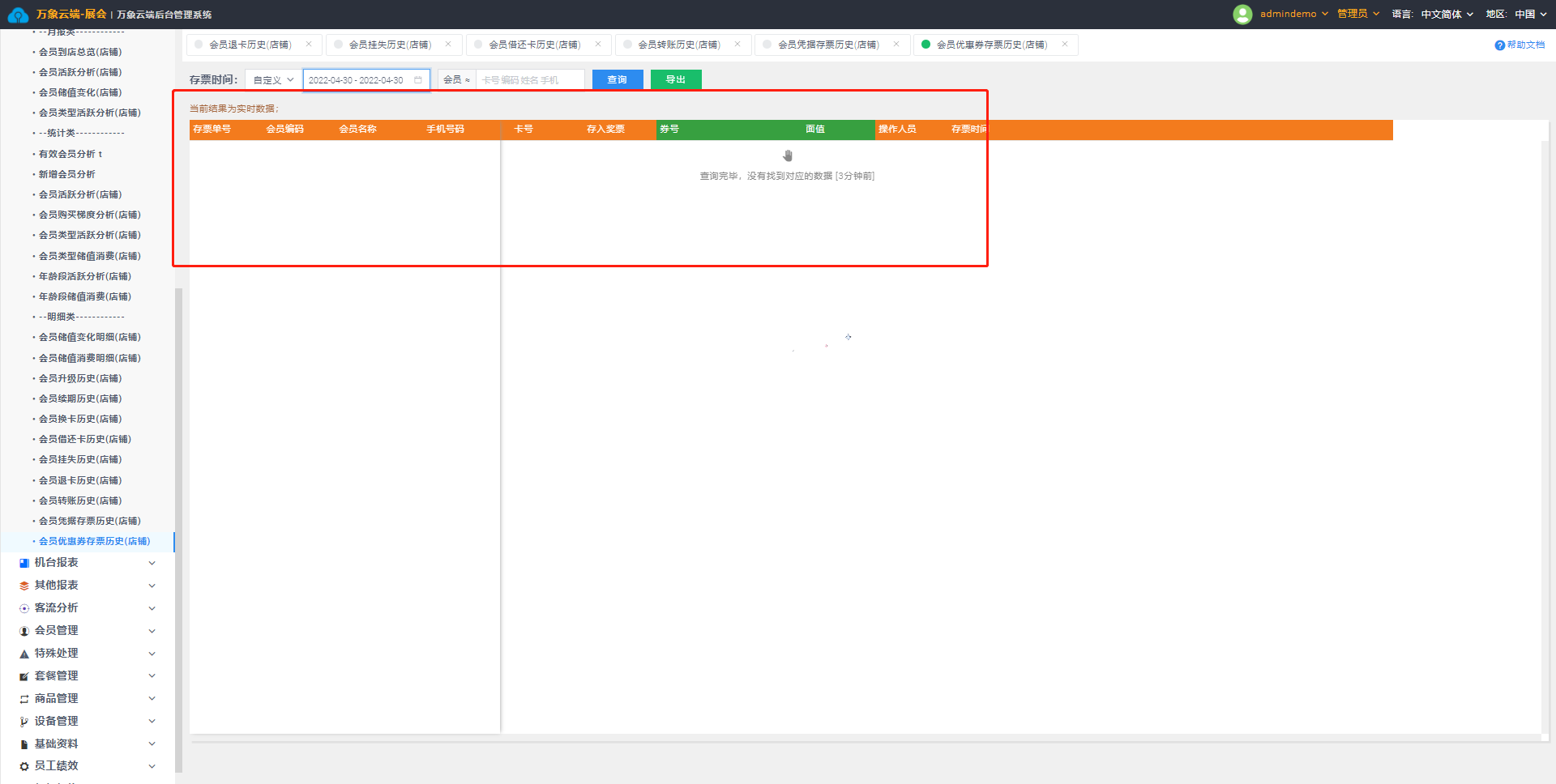Open the admindemo account dropdown
The width and height of the screenshot is (1556, 784).
pyautogui.click(x=1294, y=14)
